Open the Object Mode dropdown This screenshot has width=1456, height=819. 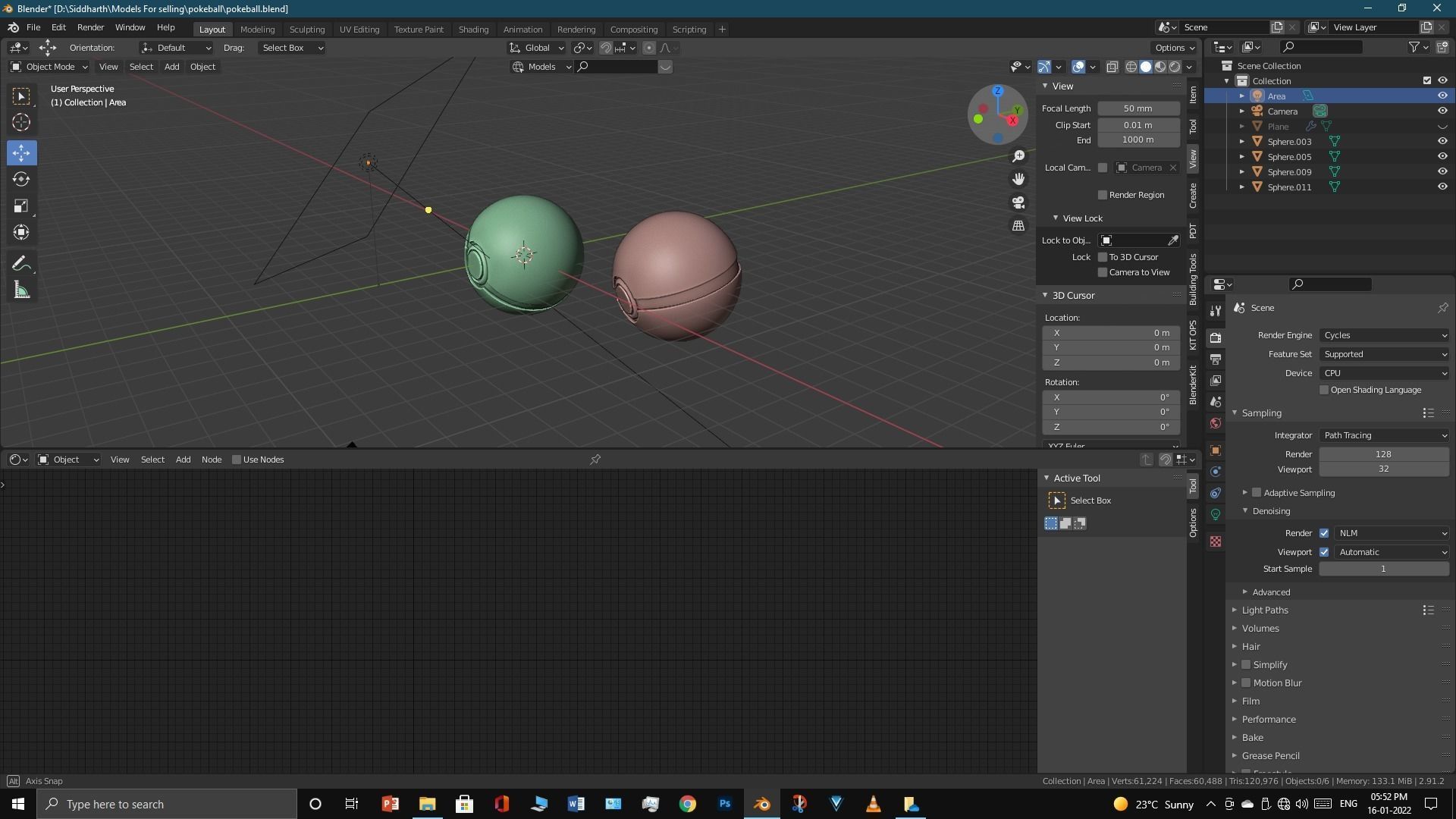(49, 67)
